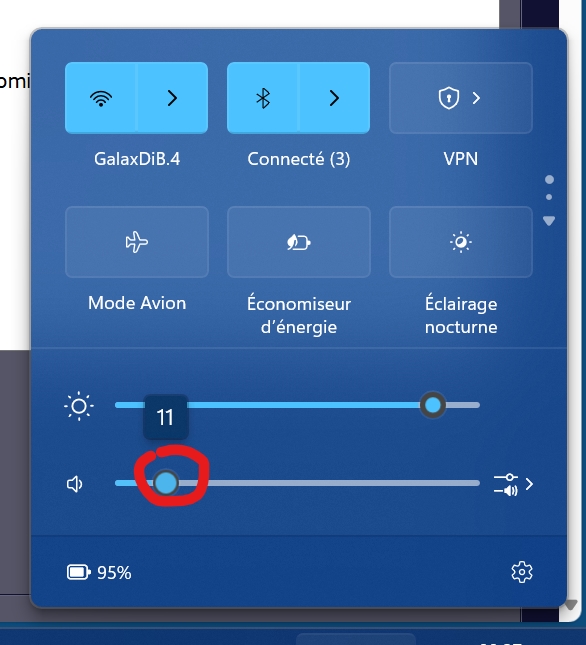Click the sun brightness icon

click(x=79, y=406)
